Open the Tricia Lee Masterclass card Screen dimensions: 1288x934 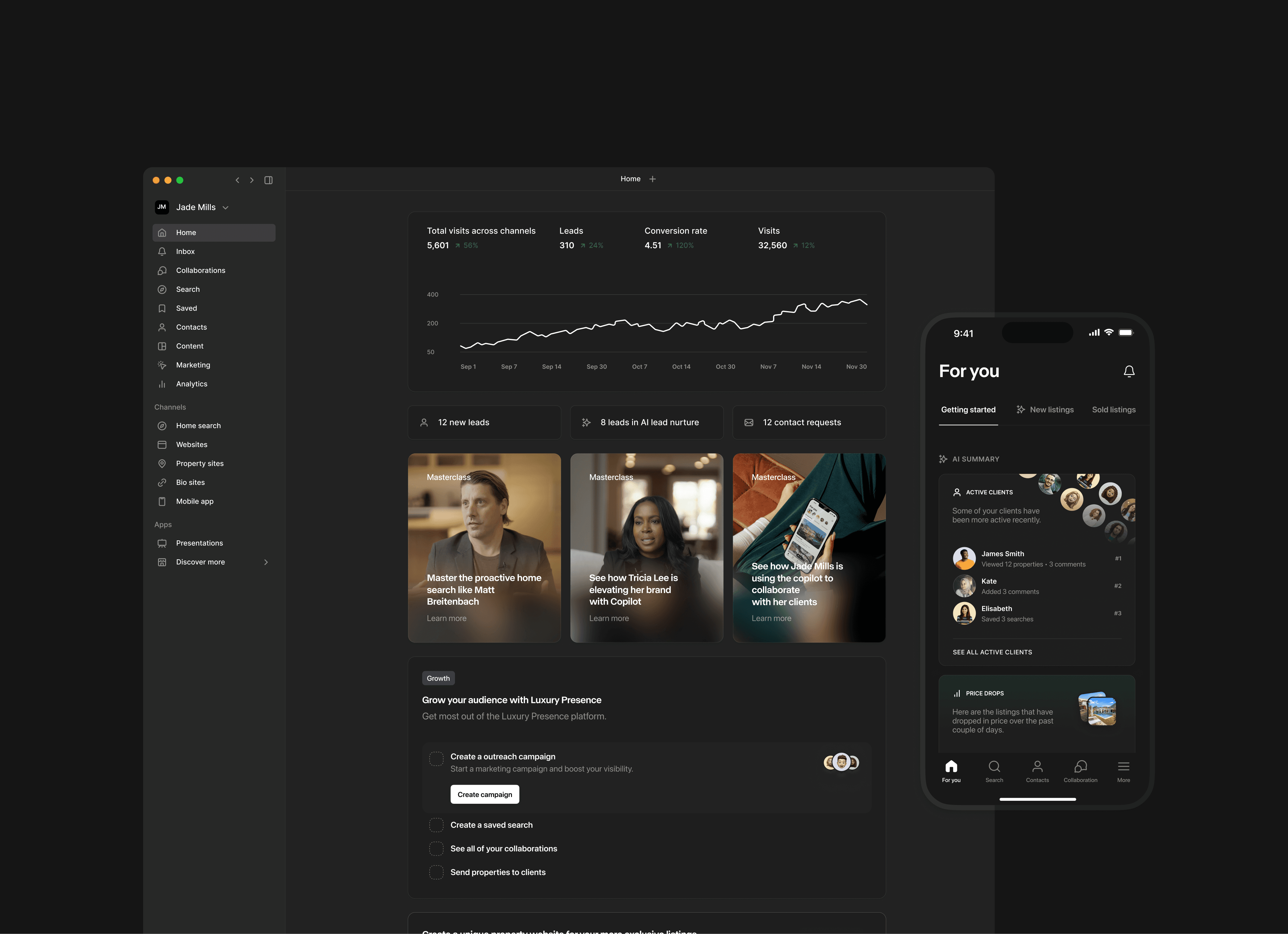tap(646, 547)
